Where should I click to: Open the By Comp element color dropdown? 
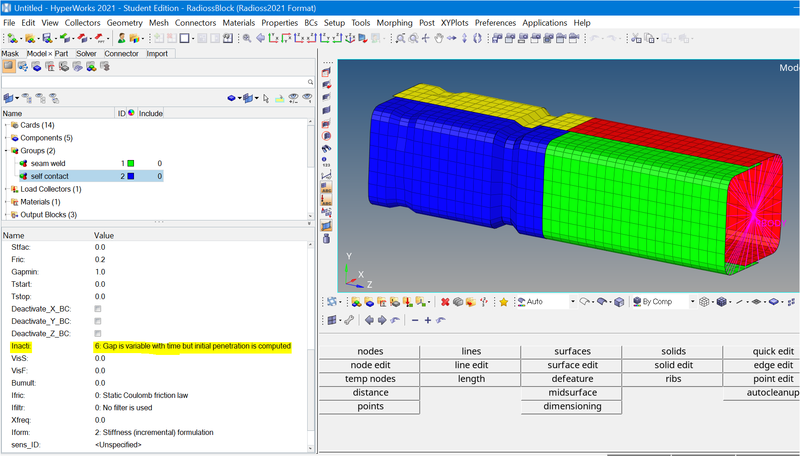pos(692,302)
